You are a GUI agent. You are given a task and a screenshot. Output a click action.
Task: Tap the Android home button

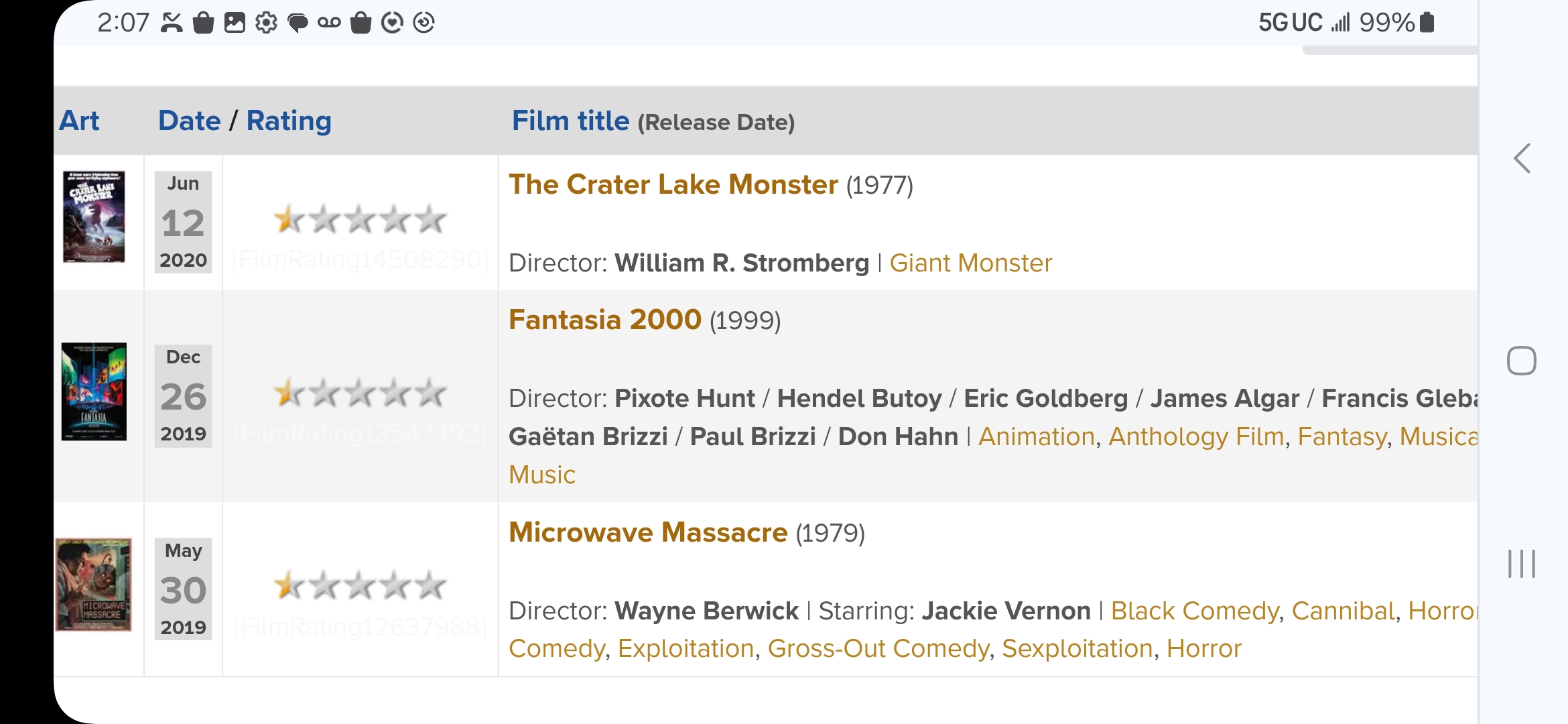click(x=1521, y=361)
